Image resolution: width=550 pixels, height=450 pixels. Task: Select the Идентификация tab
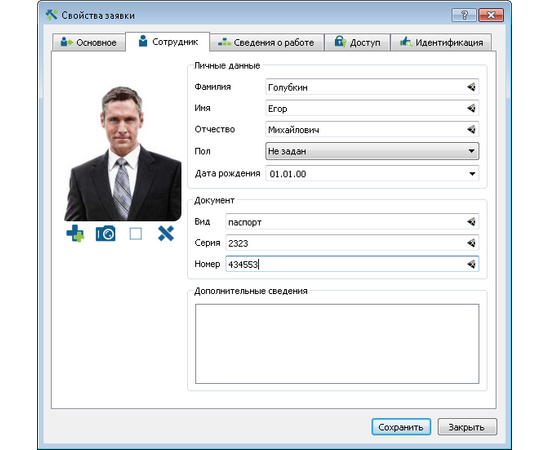(x=441, y=42)
